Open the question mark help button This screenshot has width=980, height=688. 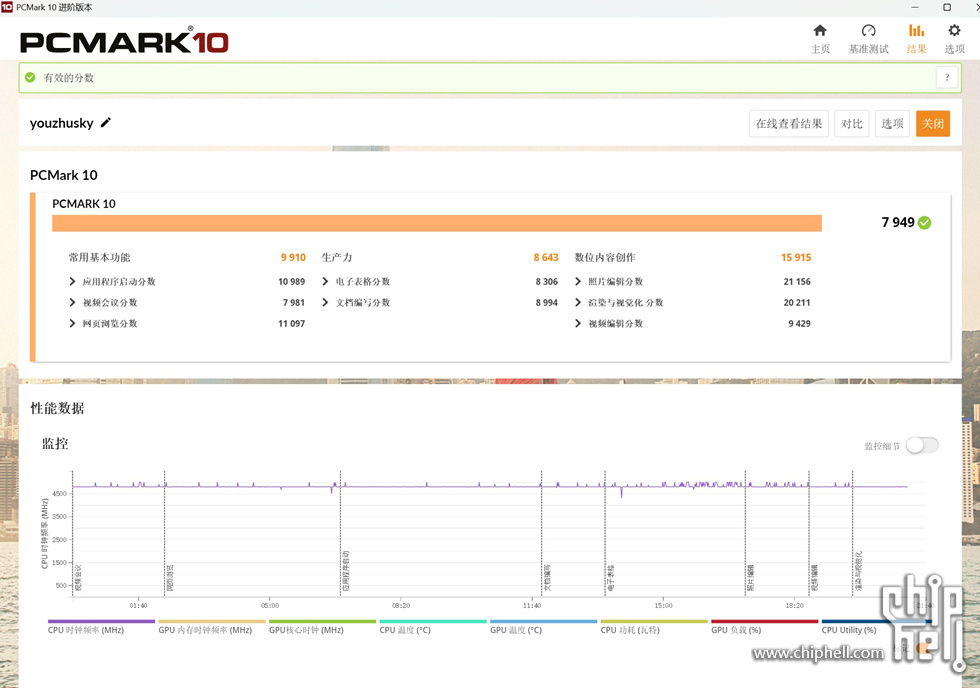click(947, 77)
